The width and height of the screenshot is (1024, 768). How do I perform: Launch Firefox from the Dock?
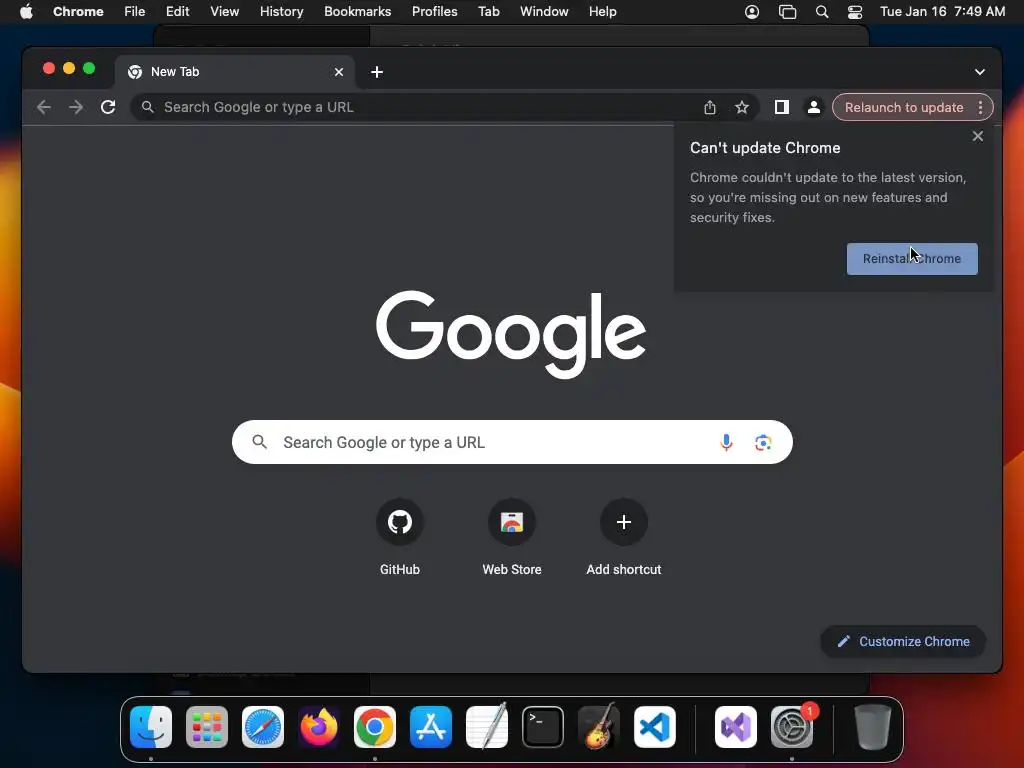tap(319, 727)
